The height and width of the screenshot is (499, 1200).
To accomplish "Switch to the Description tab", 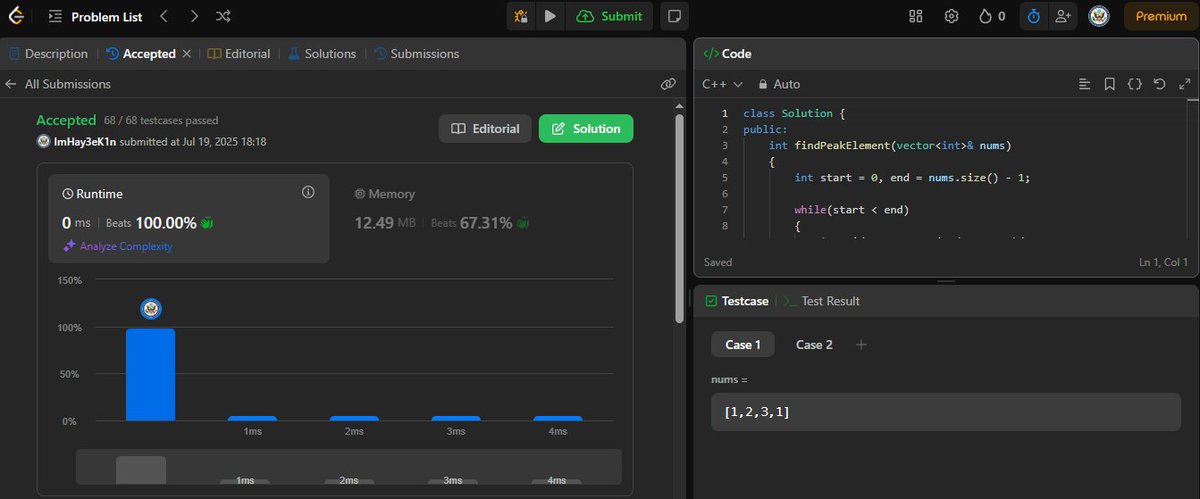I will tap(48, 54).
